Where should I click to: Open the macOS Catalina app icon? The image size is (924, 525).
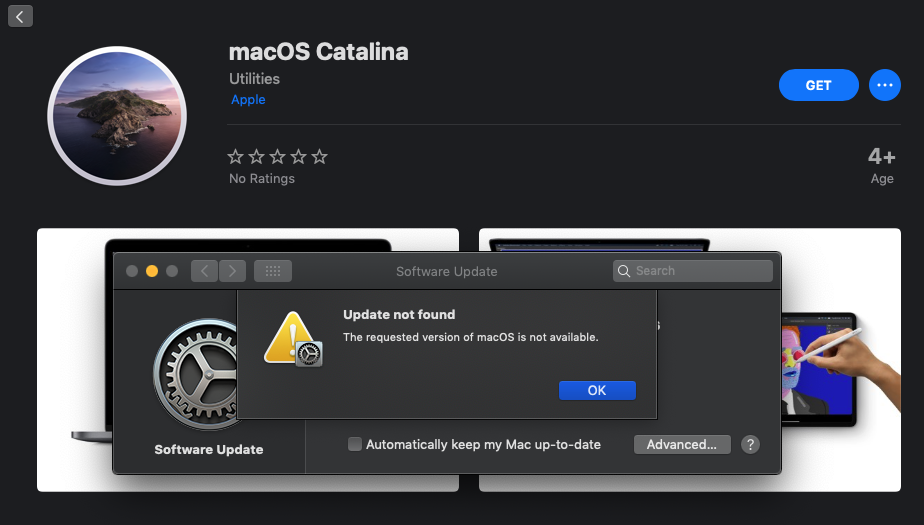tap(117, 116)
